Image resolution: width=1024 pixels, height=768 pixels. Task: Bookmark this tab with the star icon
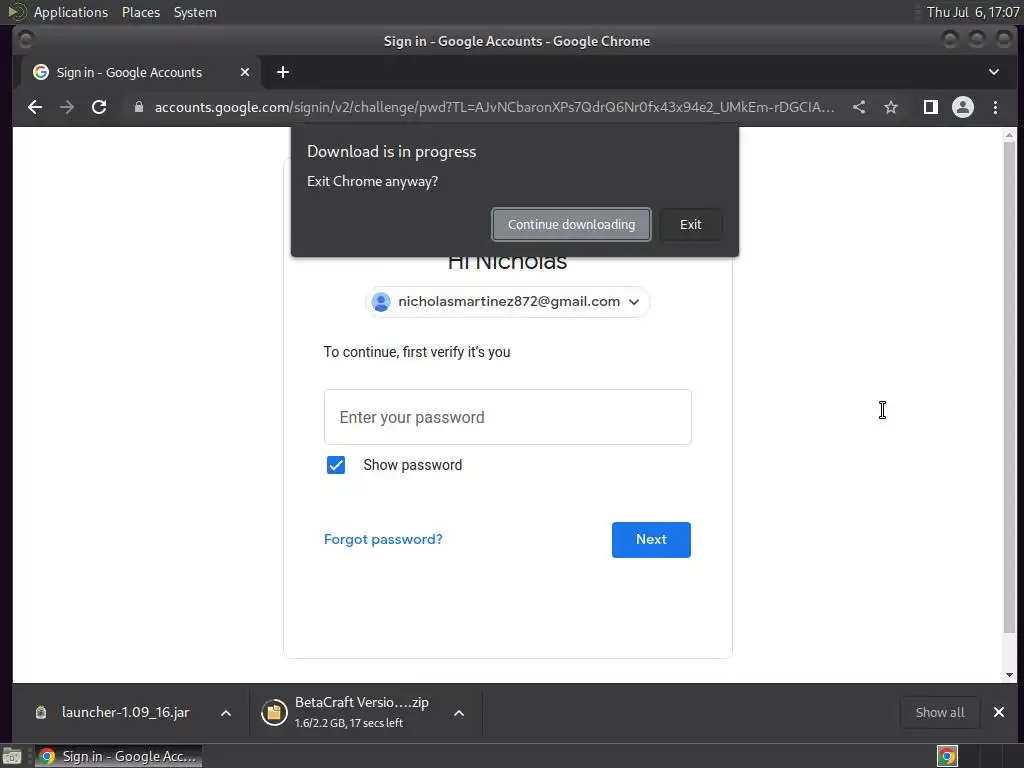(x=891, y=107)
